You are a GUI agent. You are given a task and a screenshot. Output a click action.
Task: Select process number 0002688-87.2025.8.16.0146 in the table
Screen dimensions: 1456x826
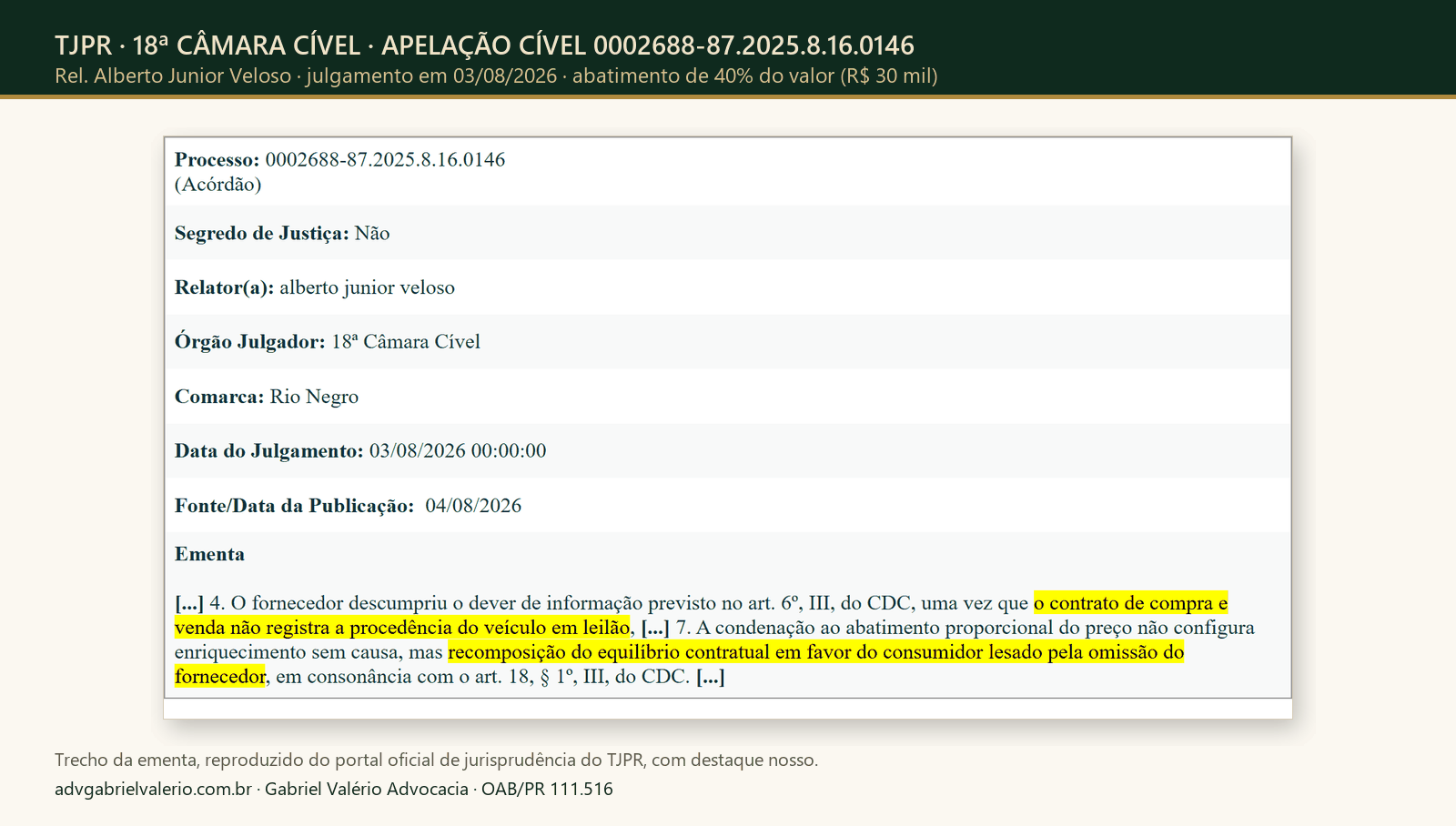coord(385,160)
